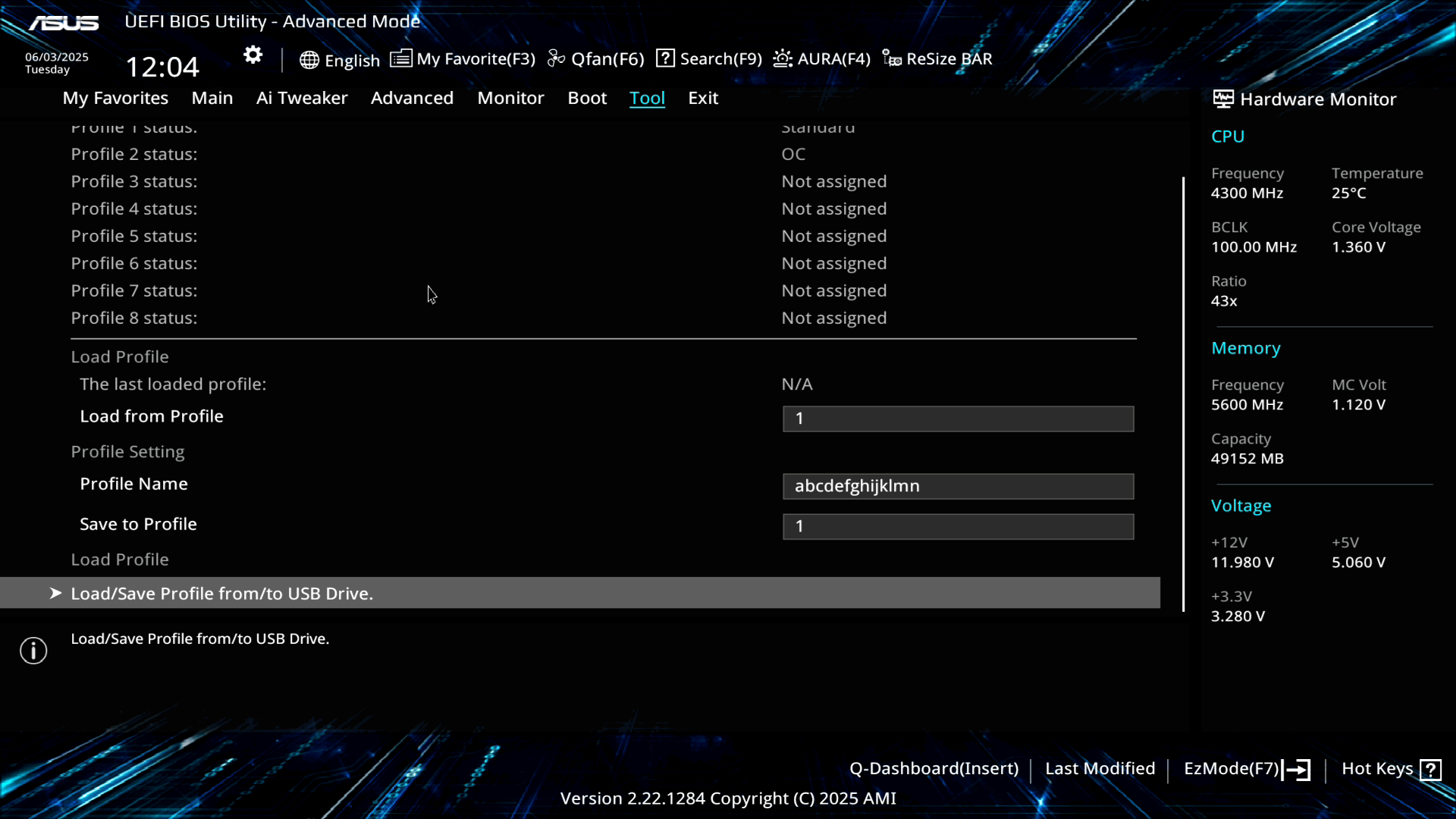Expand Load/Save Profile from/to USB Drive
Viewport: 1456px width, 819px height.
[221, 593]
